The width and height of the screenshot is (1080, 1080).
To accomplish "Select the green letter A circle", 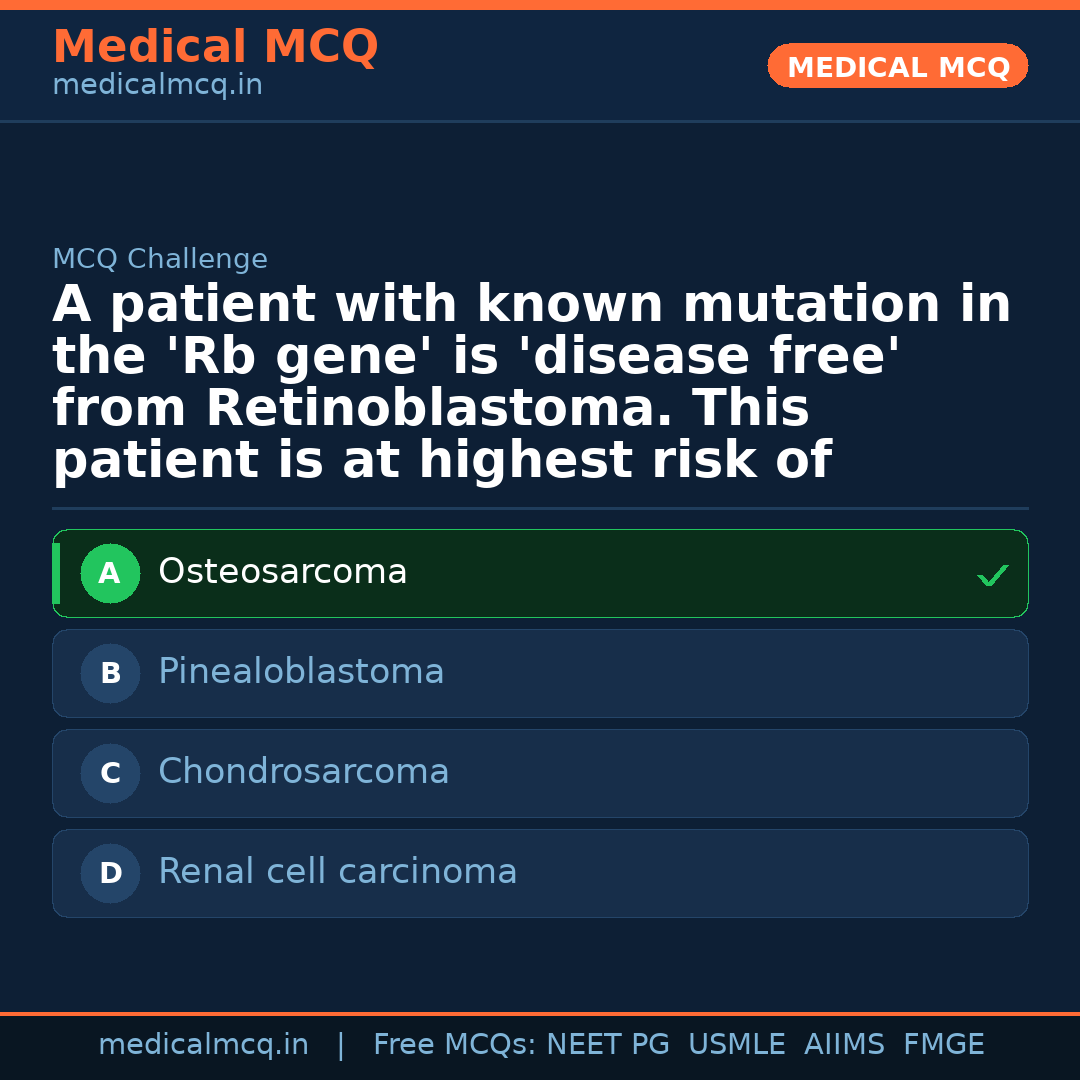I will 110,574.
